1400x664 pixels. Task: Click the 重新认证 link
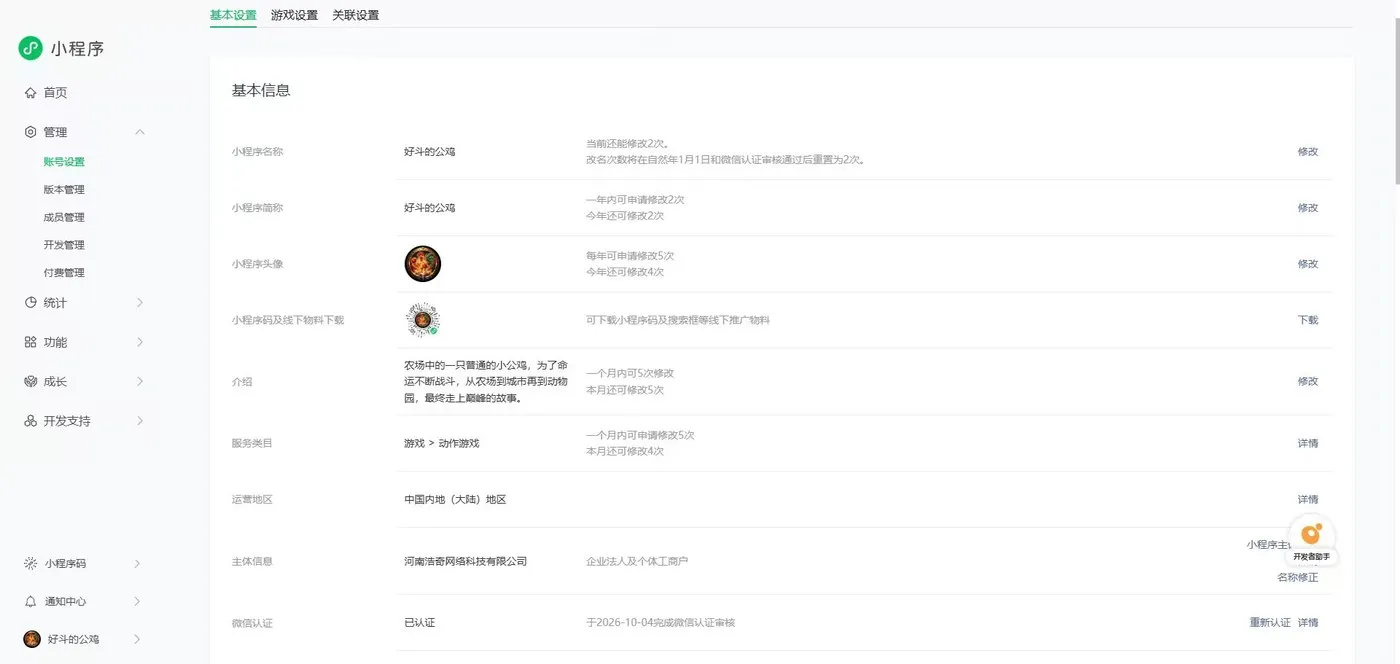(x=1270, y=623)
